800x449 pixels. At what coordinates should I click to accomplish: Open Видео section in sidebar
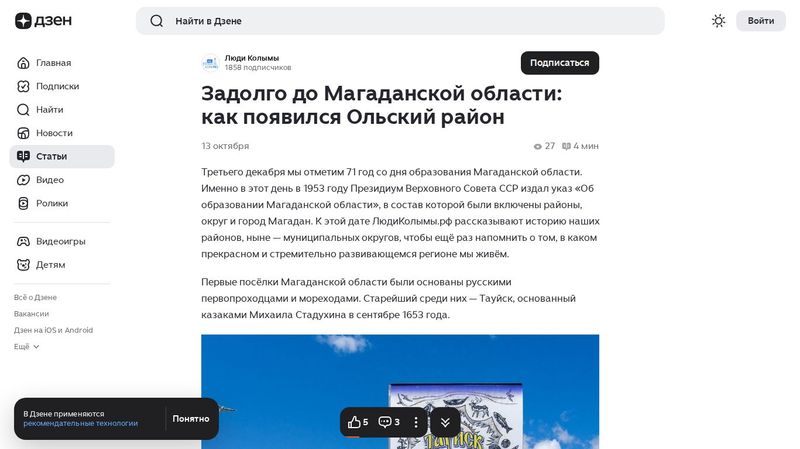point(49,180)
